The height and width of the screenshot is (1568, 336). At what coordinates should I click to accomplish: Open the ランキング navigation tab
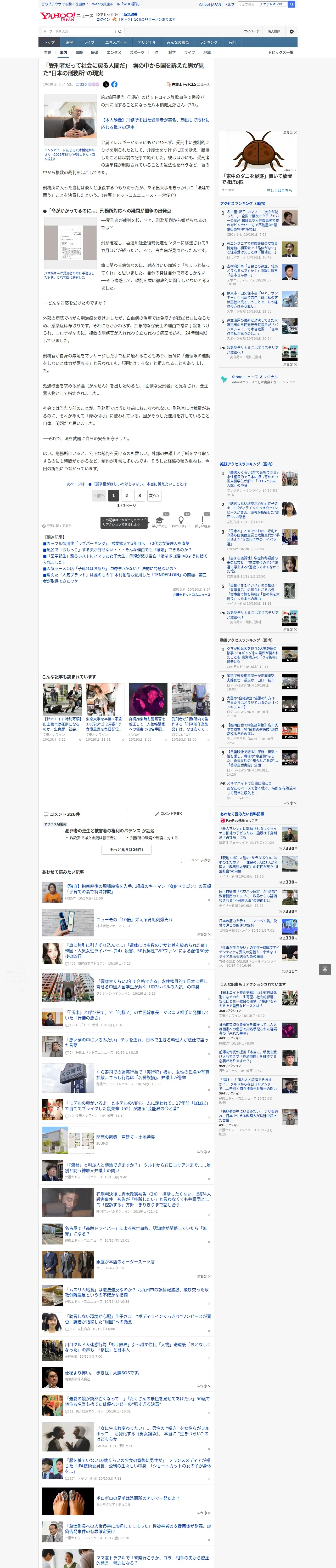tap(209, 43)
